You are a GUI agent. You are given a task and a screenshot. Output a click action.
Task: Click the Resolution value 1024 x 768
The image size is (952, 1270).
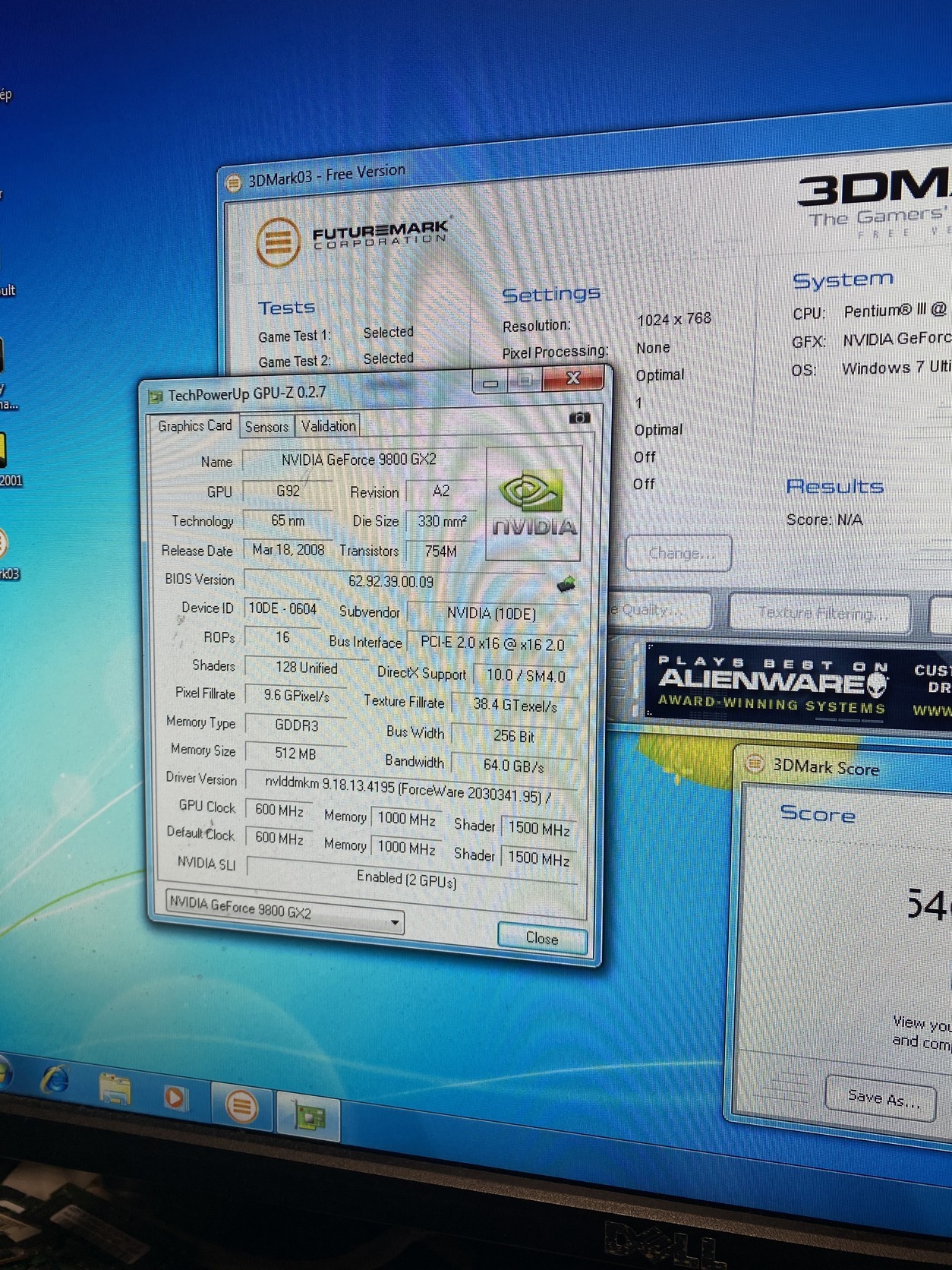coord(674,319)
